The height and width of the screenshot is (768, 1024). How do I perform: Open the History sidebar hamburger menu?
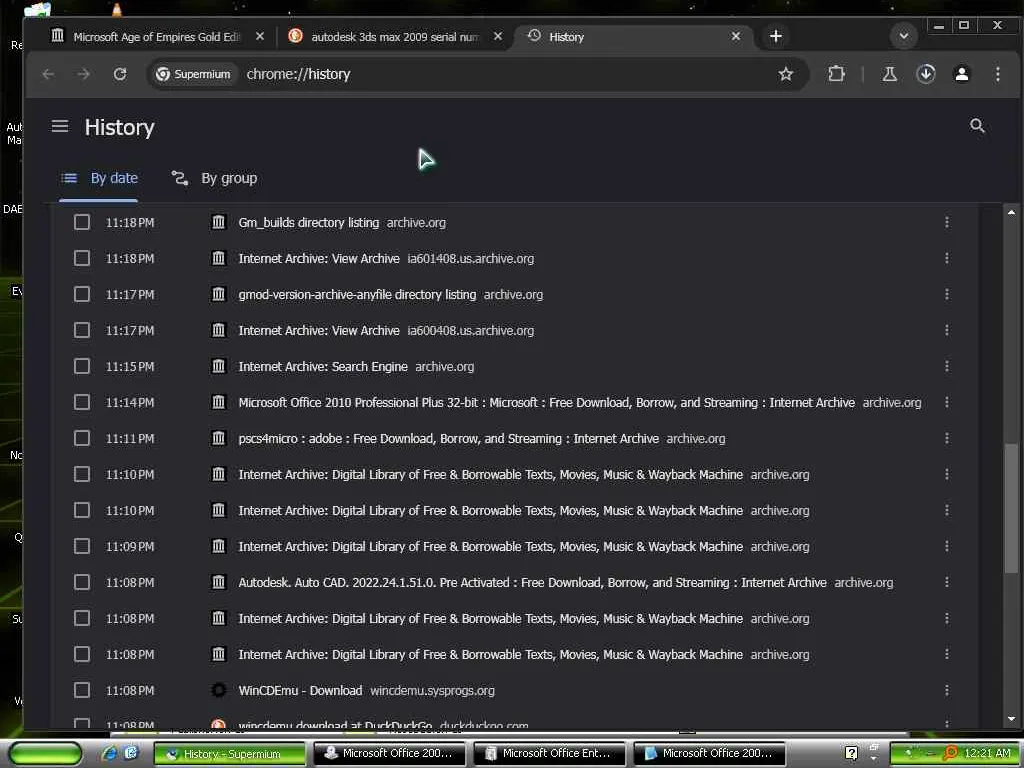point(60,125)
